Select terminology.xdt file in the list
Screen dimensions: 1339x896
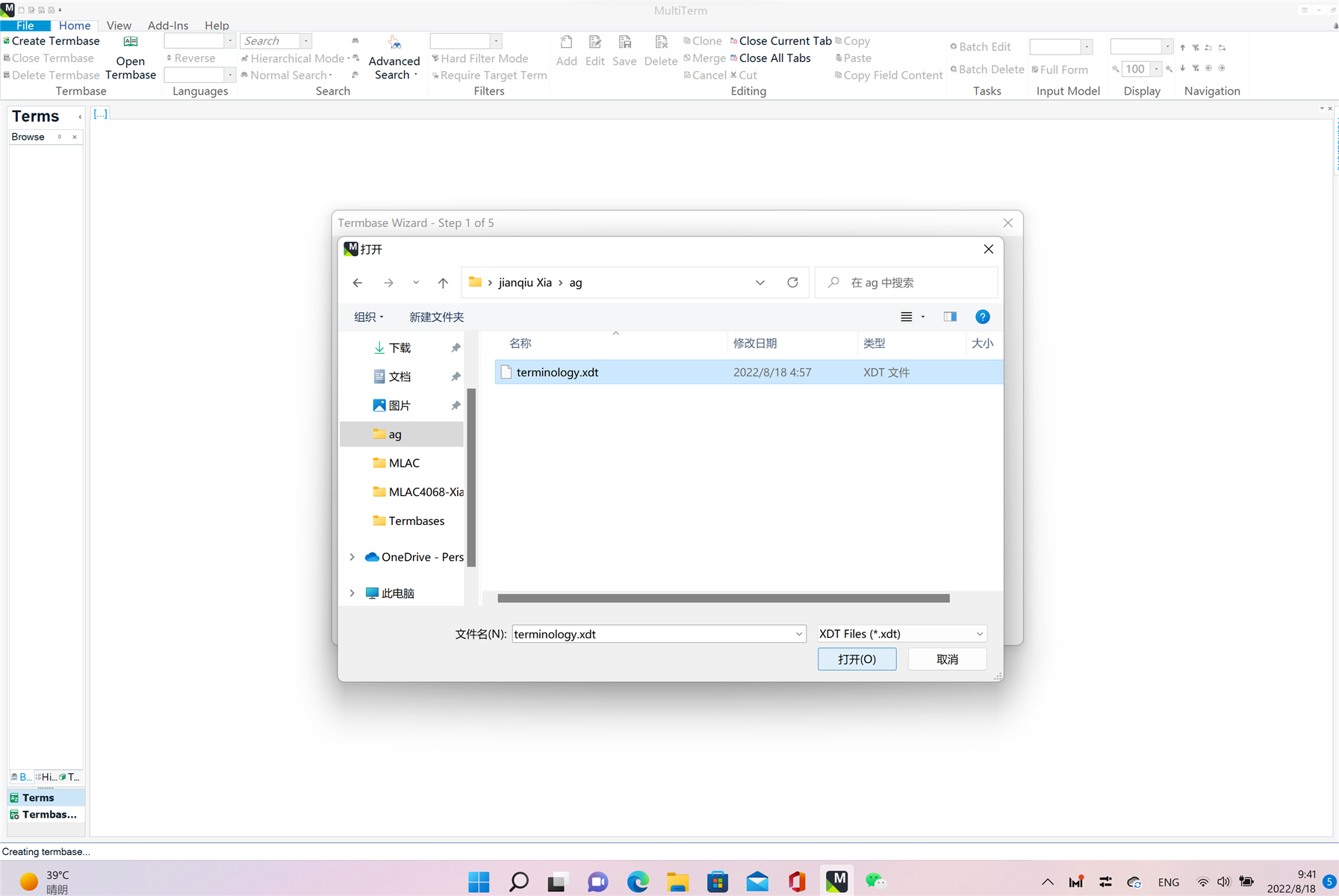point(748,373)
